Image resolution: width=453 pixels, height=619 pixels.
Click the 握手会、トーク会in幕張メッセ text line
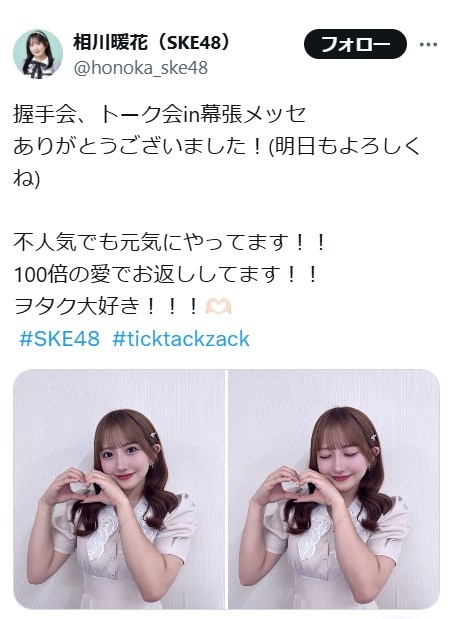pyautogui.click(x=159, y=114)
